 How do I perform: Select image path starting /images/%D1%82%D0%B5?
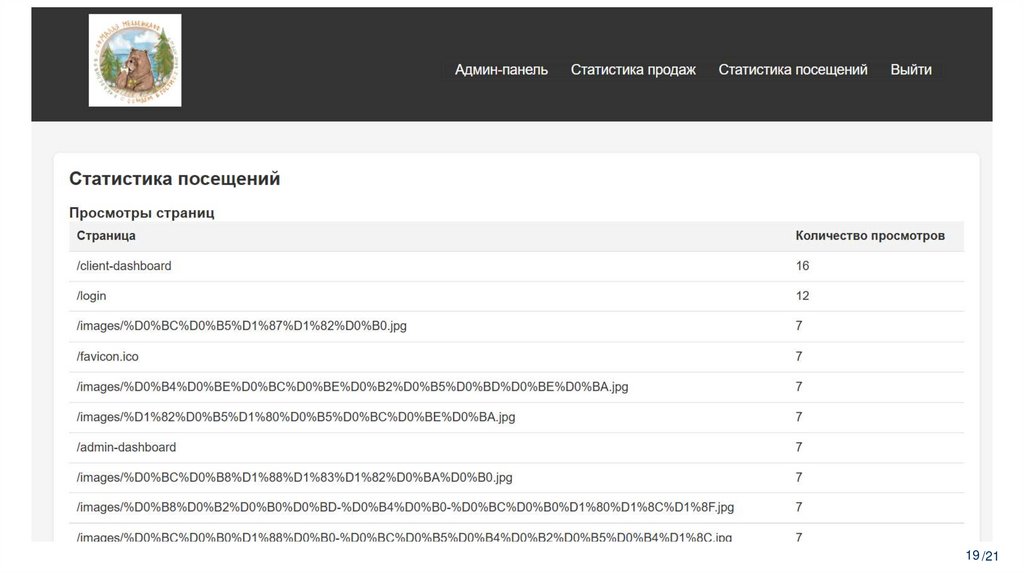(296, 417)
